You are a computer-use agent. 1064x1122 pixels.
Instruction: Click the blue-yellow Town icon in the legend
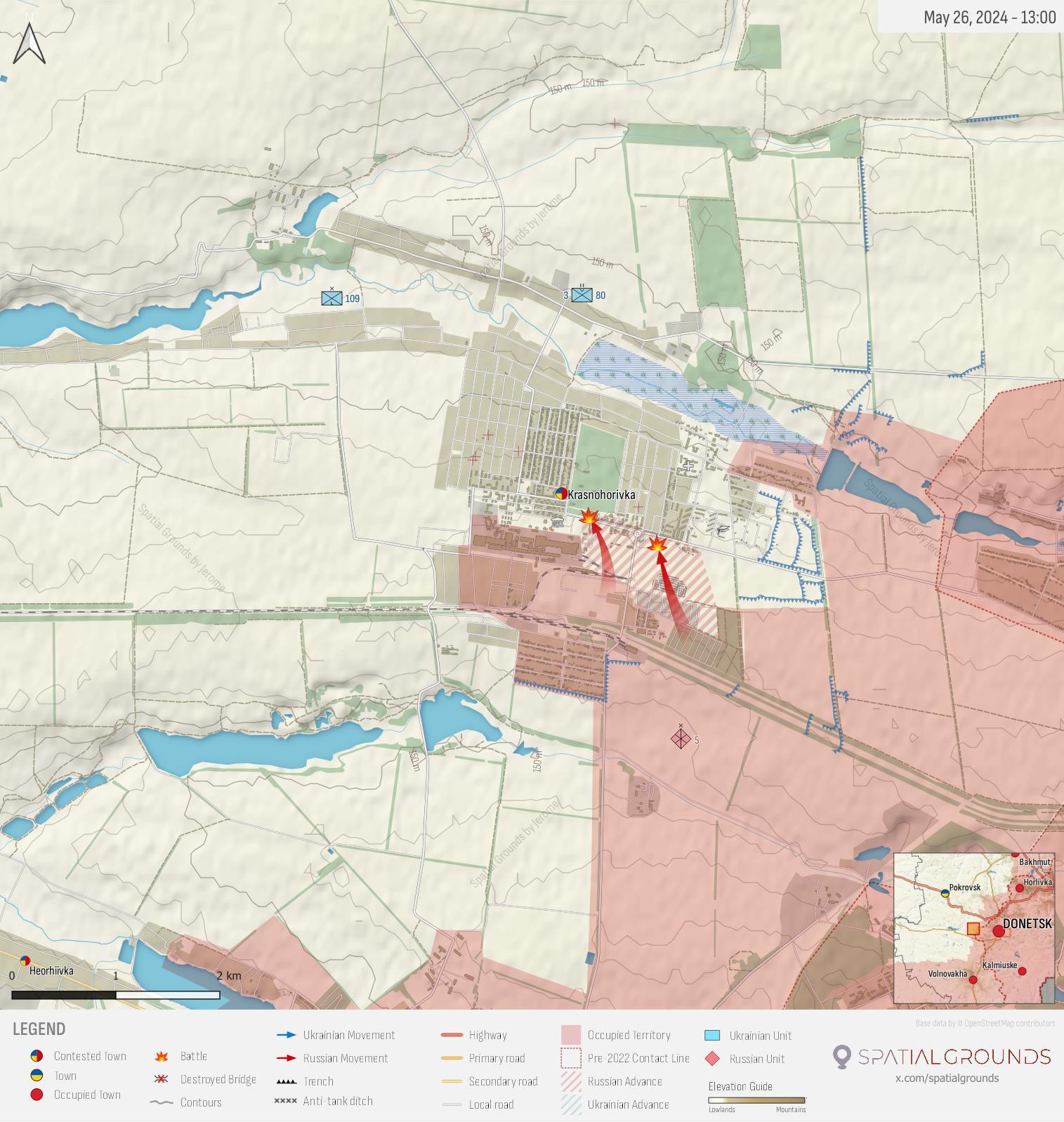(x=37, y=1075)
